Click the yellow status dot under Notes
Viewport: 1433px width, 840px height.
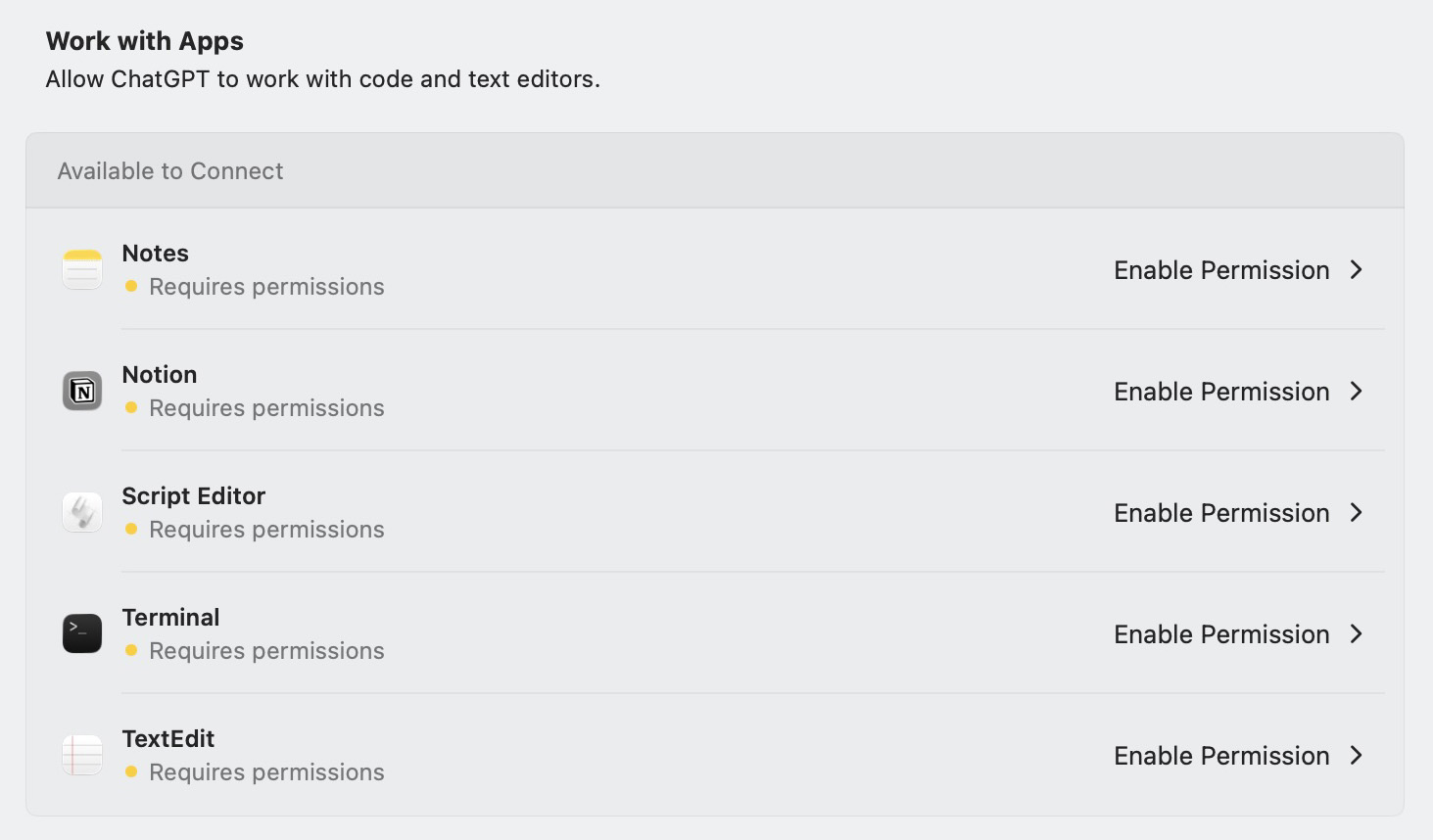tap(131, 287)
